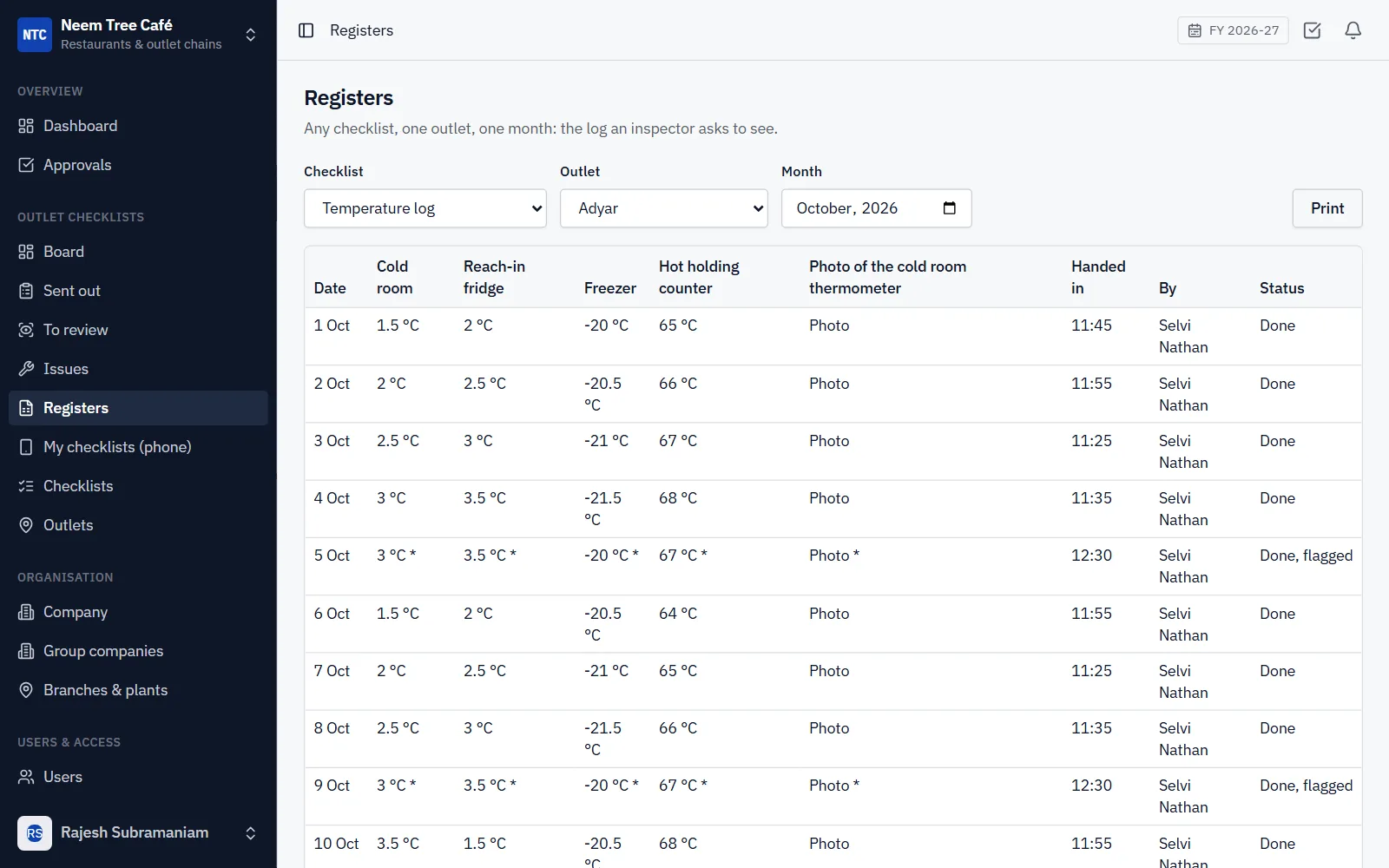The width and height of the screenshot is (1389, 868).
Task: Open the Dashboard page
Action: pos(138,126)
